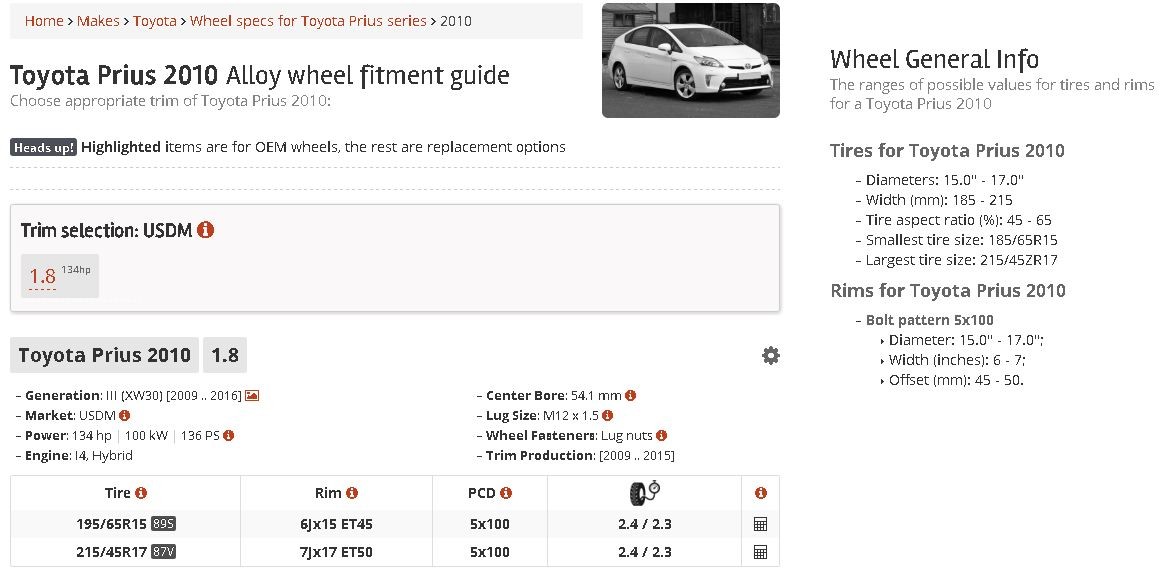The width and height of the screenshot is (1171, 582).
Task: Click the 1.8 badge beside Toyota Prius 2010
Action: [x=225, y=355]
